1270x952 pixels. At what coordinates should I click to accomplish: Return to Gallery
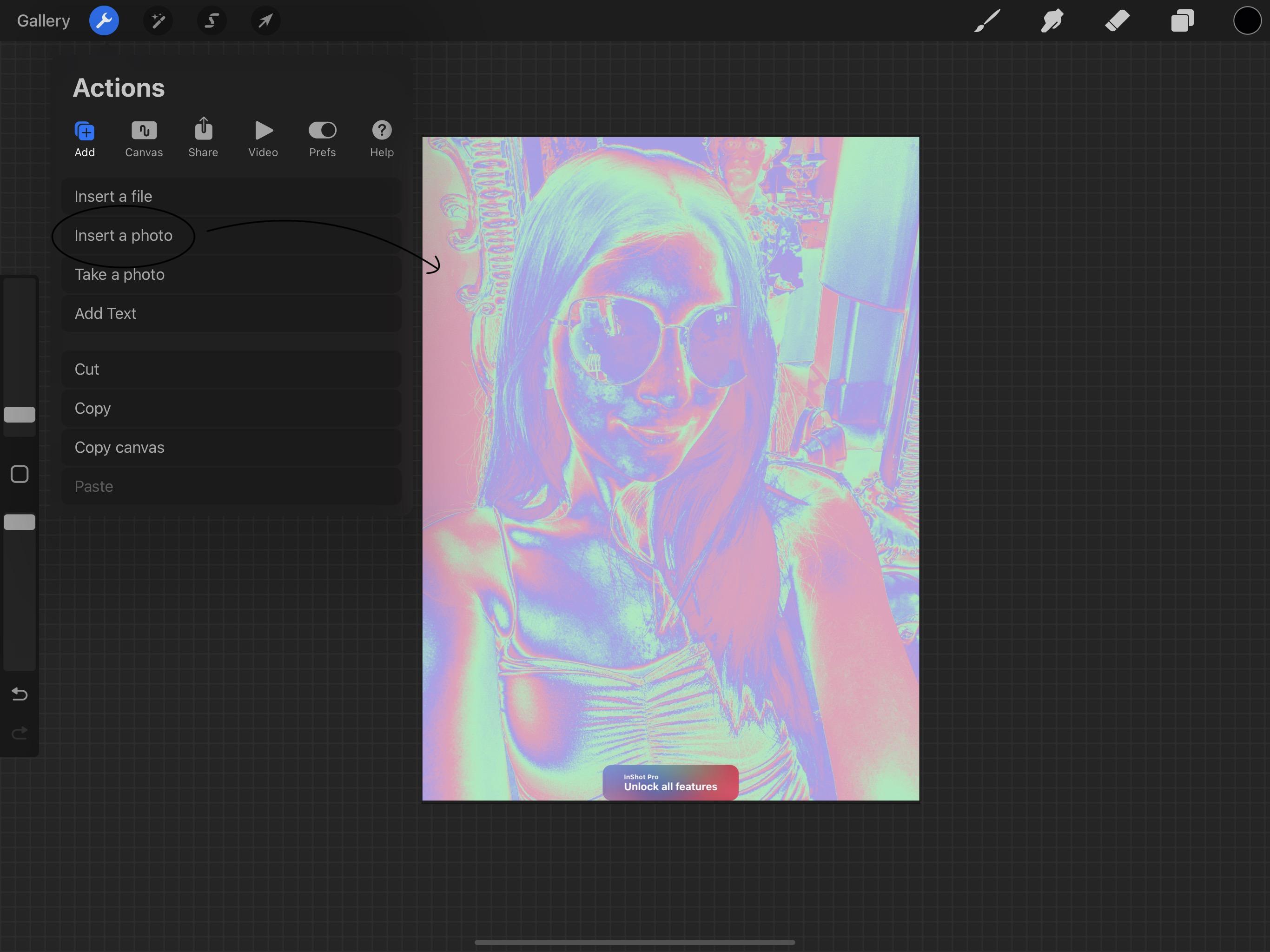point(43,21)
